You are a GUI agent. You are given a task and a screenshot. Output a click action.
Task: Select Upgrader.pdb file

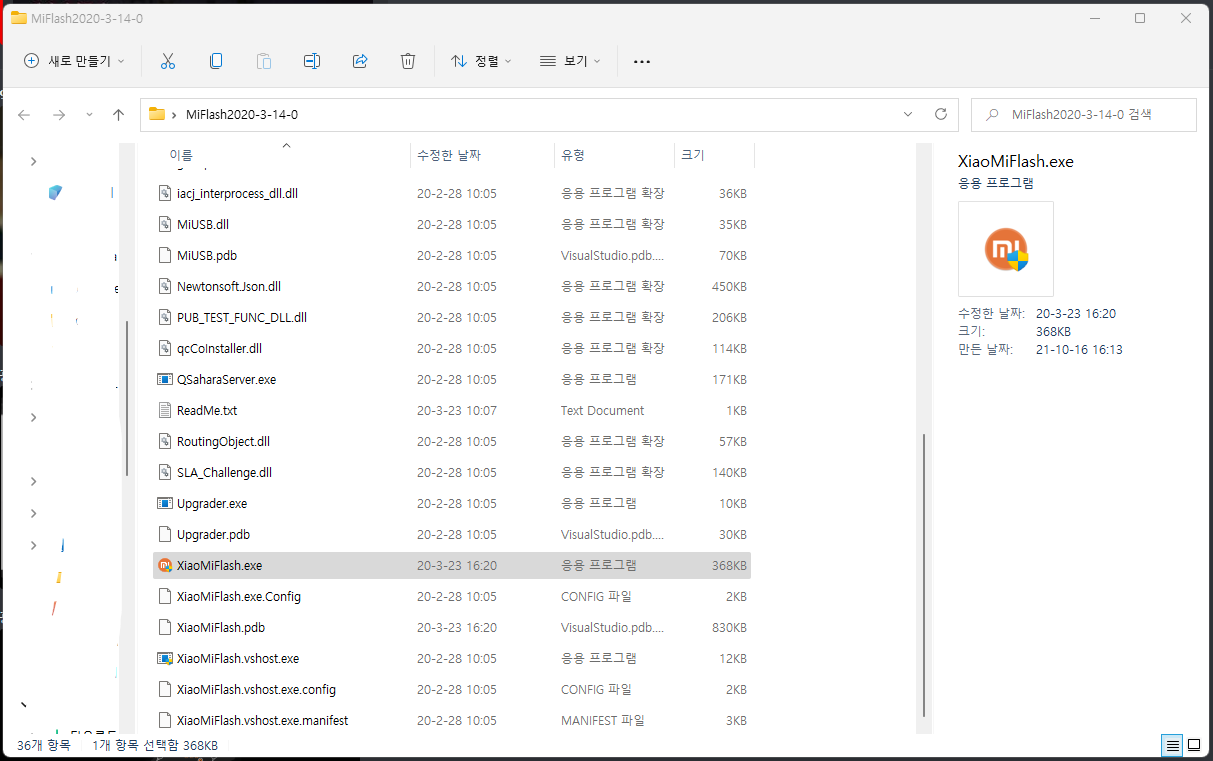(x=452, y=534)
